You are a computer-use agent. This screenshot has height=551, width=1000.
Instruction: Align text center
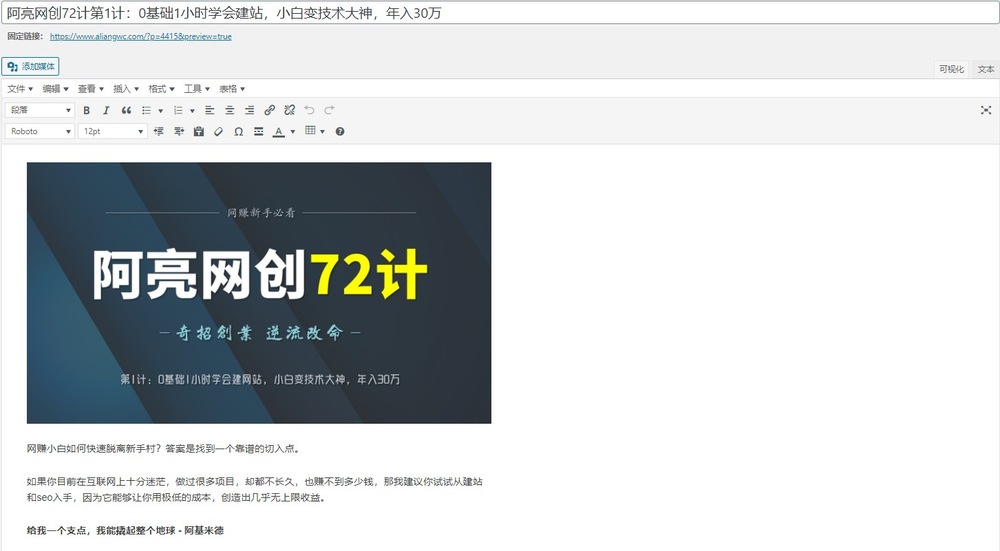(230, 110)
